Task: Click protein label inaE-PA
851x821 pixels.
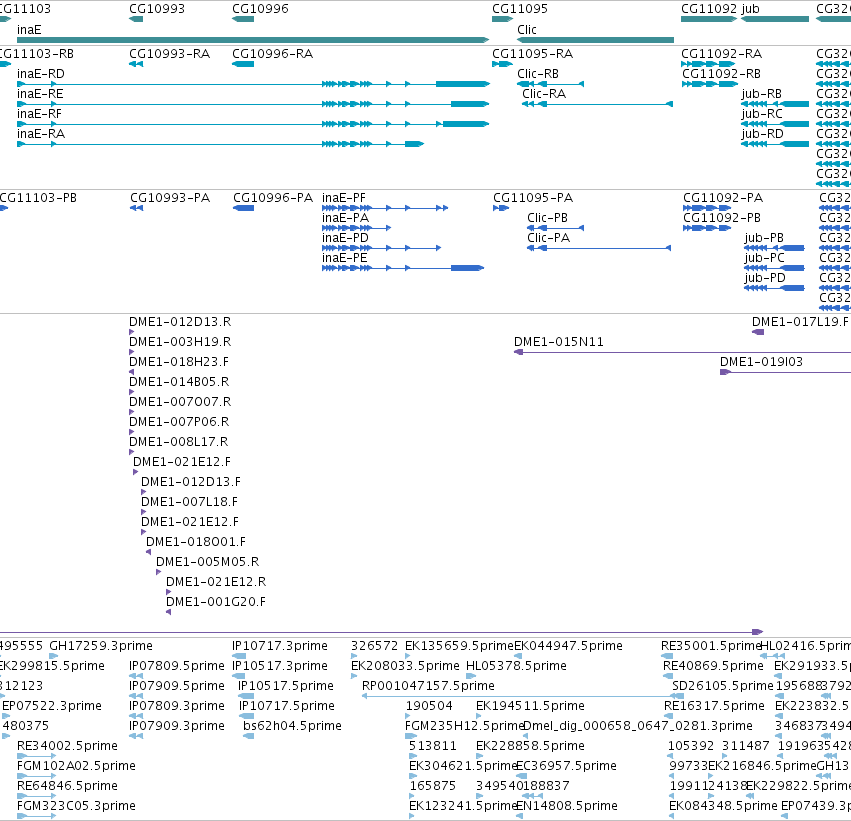Action: click(345, 218)
